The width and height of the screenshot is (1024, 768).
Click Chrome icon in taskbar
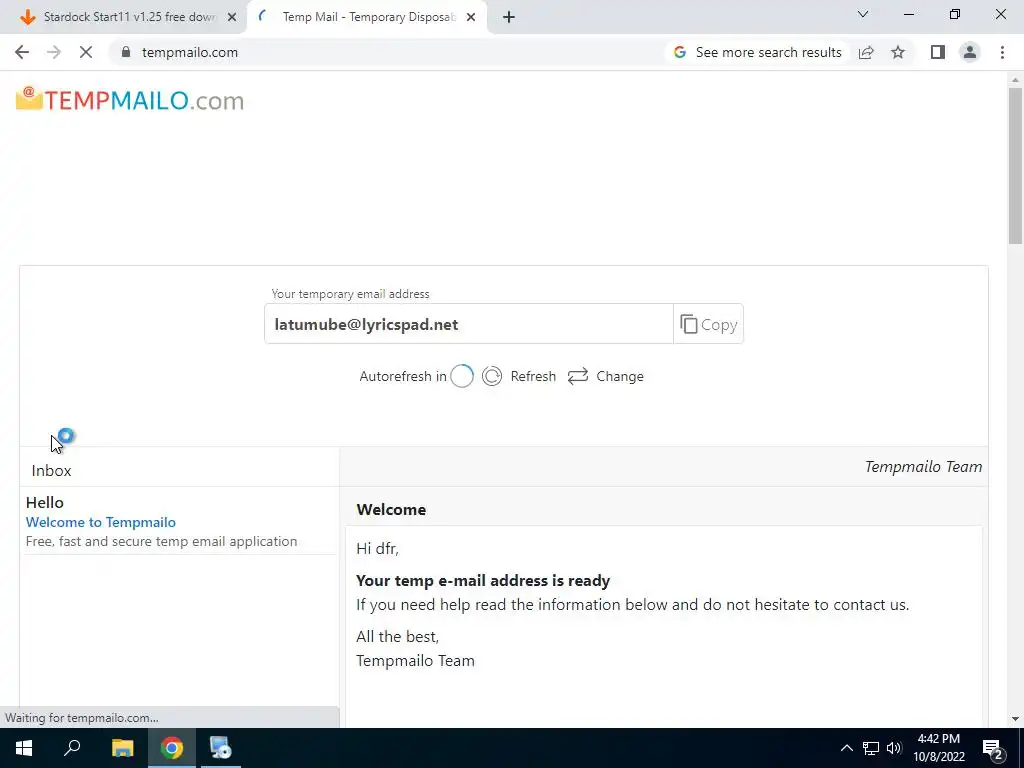point(172,748)
